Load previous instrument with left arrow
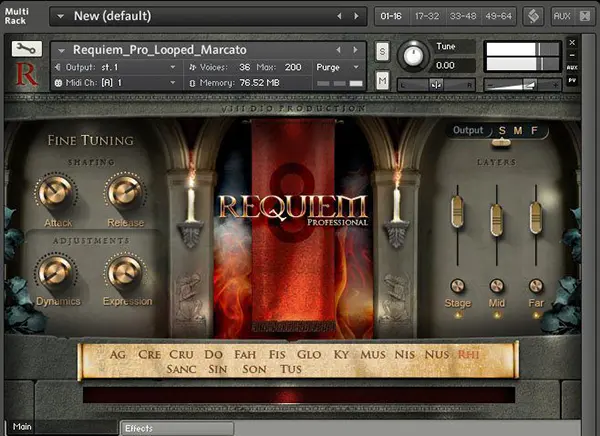This screenshot has height=436, width=600. coord(338,50)
